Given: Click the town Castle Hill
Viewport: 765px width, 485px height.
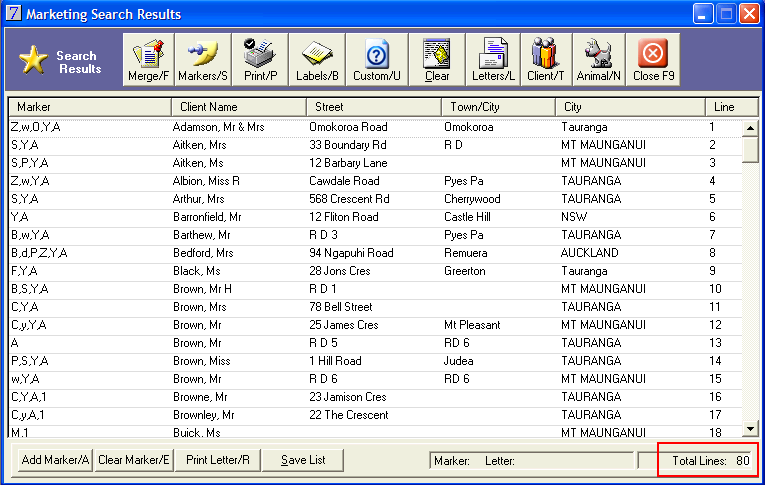Looking at the screenshot, I should pyautogui.click(x=467, y=218).
